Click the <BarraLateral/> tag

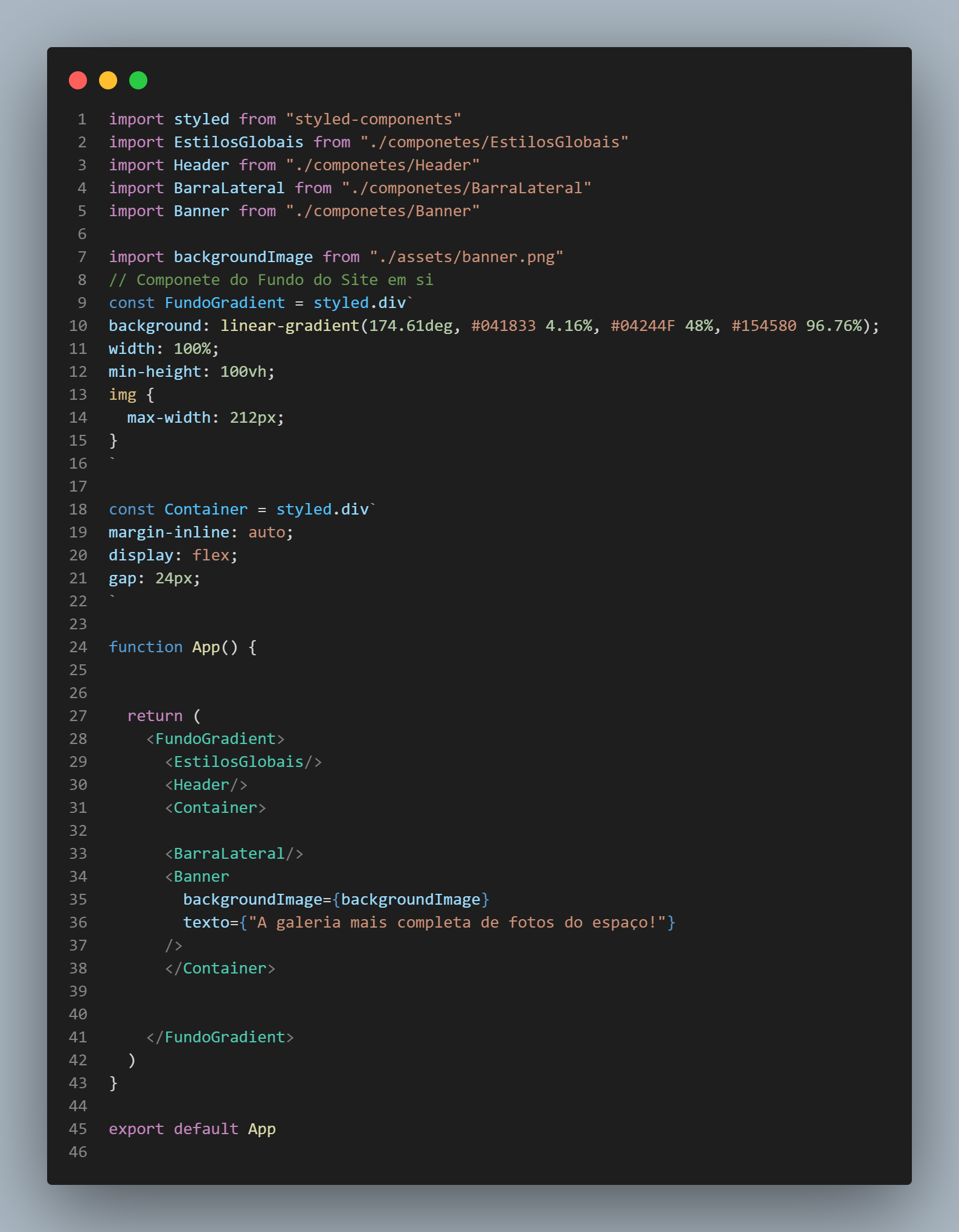[234, 854]
